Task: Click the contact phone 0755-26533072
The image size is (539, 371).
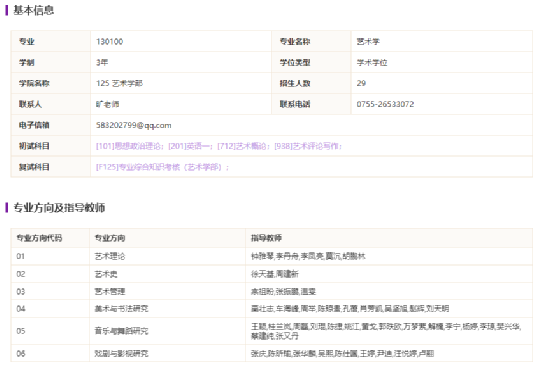Action: pos(385,104)
